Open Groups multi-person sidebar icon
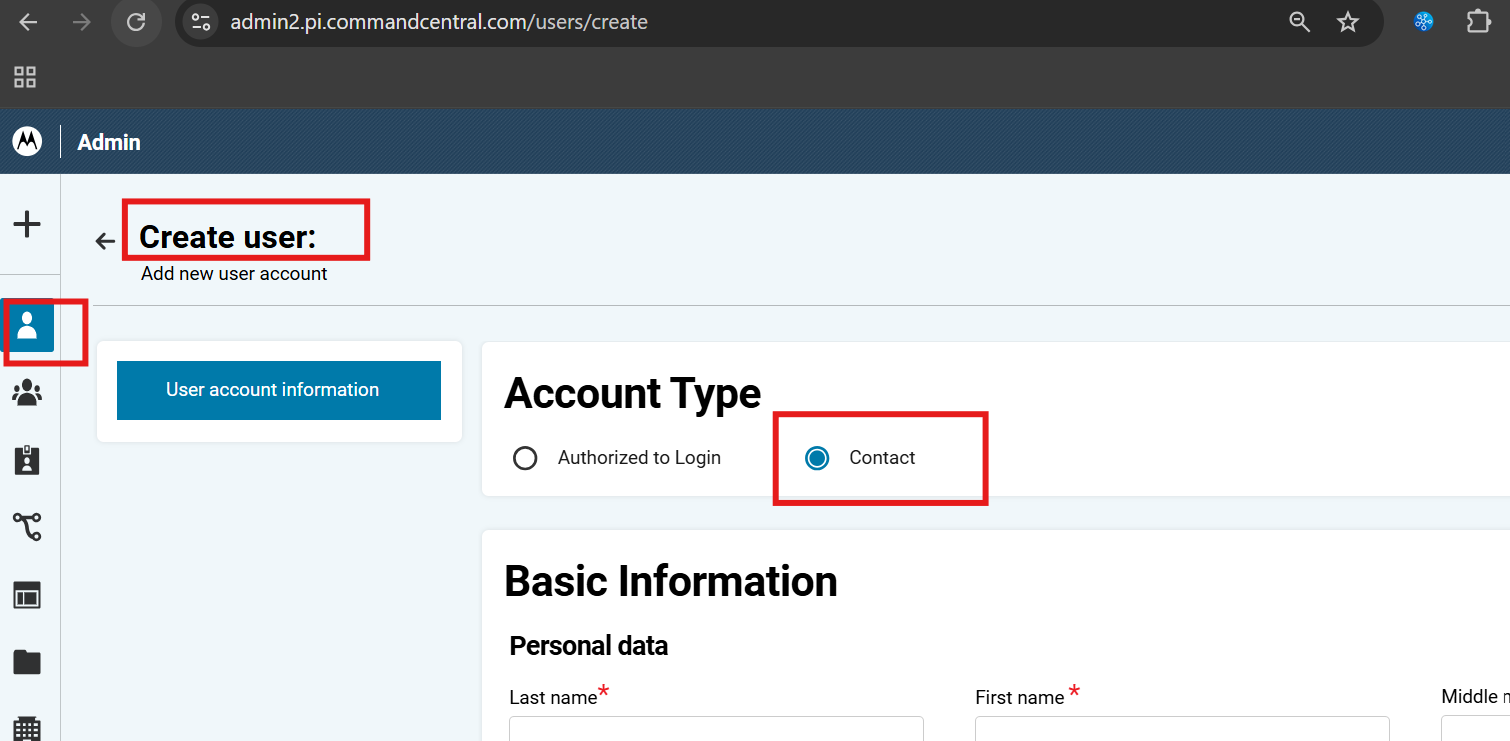This screenshot has height=741, width=1510. click(27, 393)
